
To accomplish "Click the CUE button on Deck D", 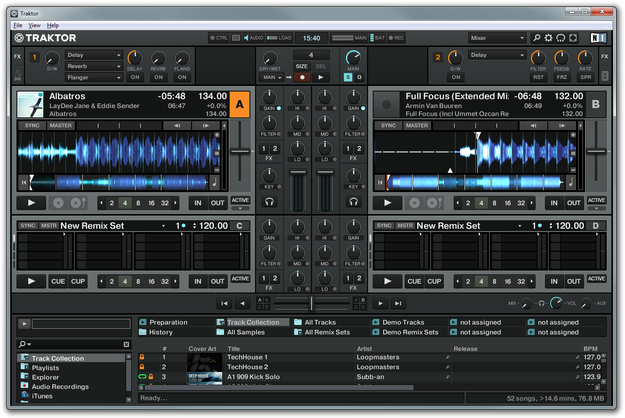I will [415, 281].
